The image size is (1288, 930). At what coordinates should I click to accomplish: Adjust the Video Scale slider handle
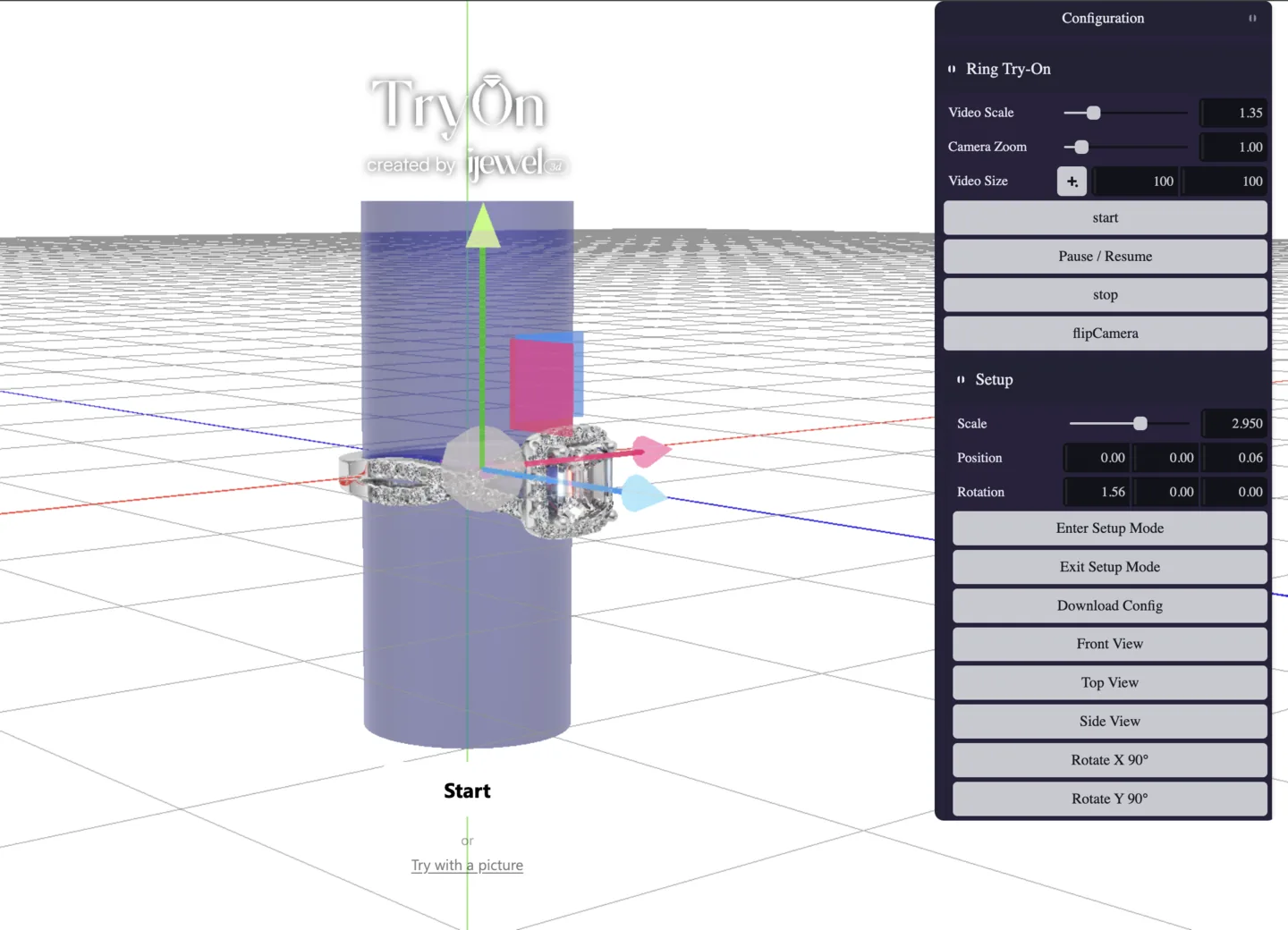(x=1093, y=113)
